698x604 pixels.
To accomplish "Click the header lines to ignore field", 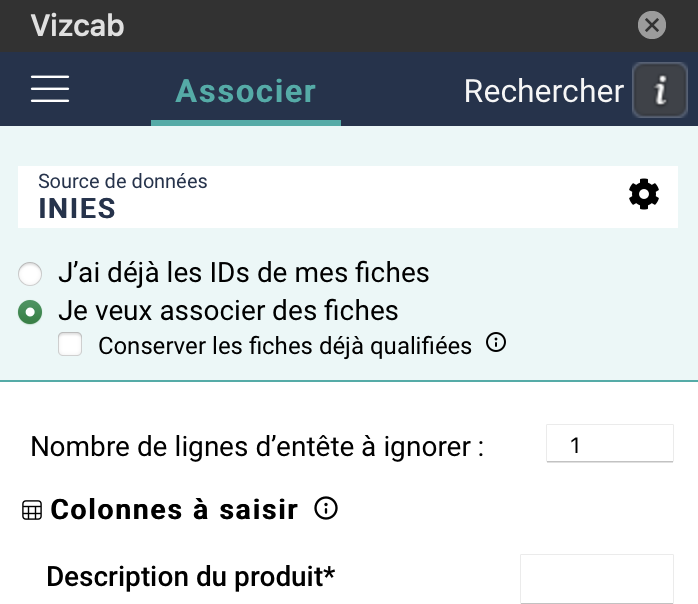I will (x=610, y=444).
